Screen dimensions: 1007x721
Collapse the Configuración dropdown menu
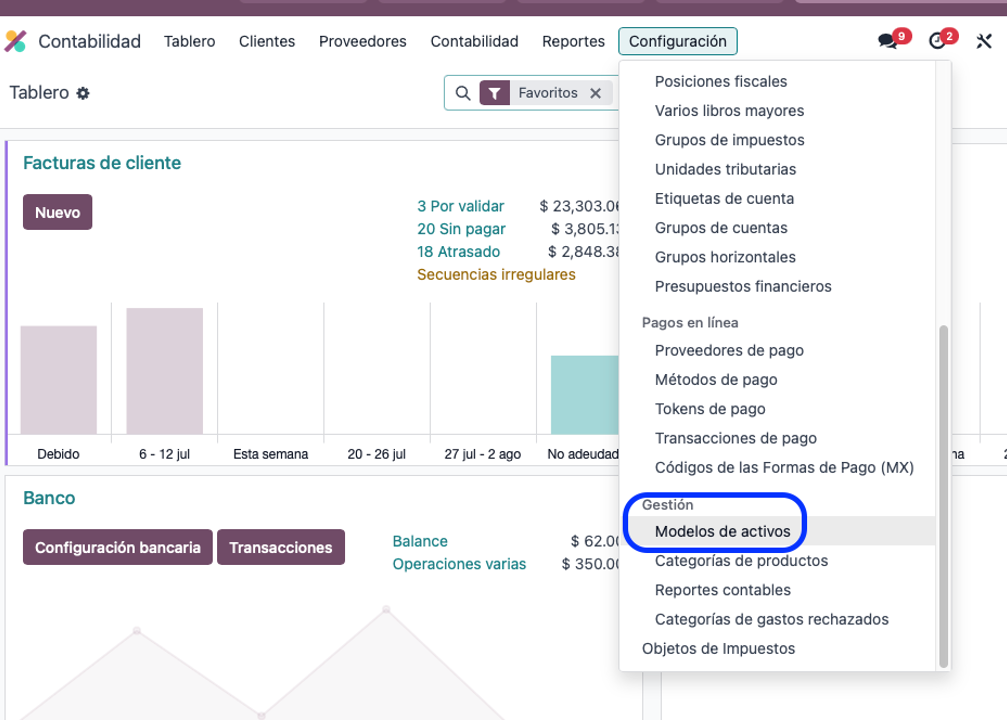[678, 41]
